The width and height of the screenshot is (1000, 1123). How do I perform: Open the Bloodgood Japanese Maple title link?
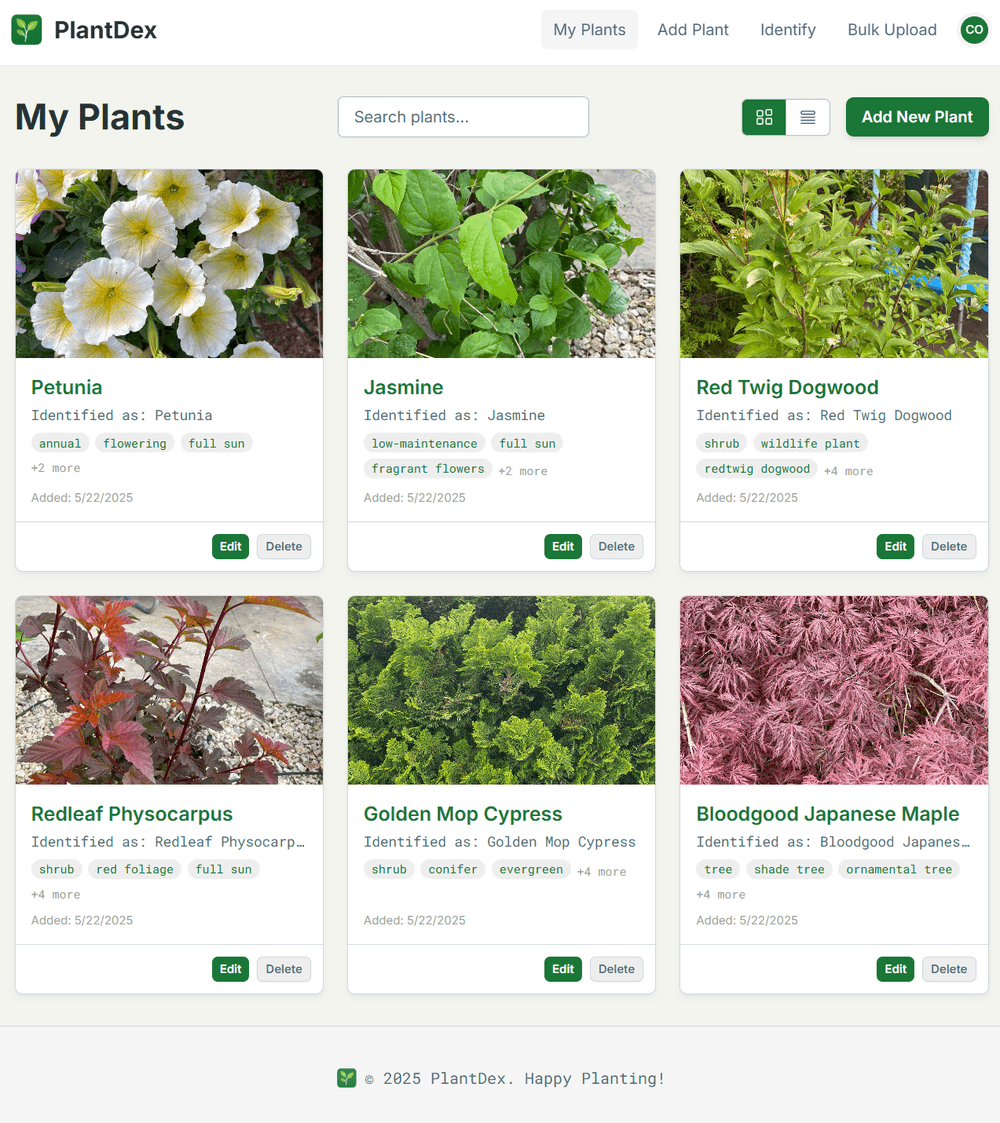click(827, 814)
